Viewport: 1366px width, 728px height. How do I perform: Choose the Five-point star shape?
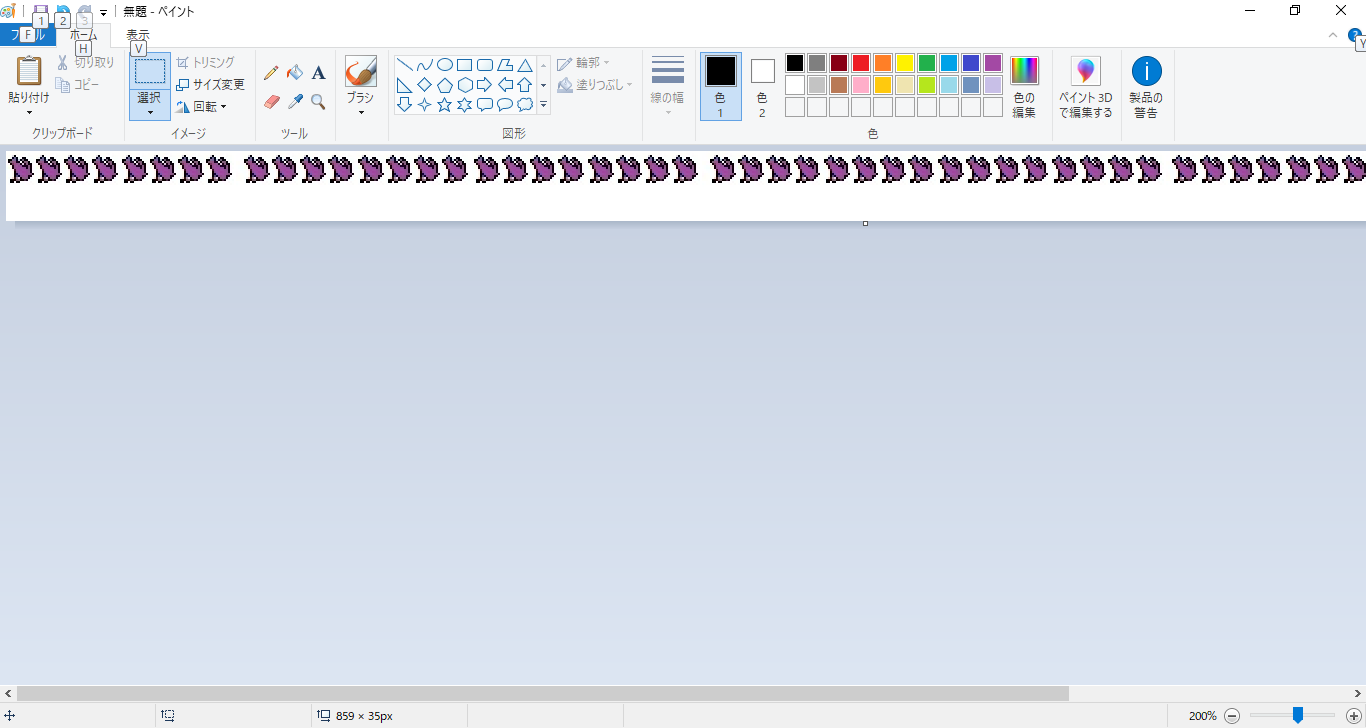445,104
